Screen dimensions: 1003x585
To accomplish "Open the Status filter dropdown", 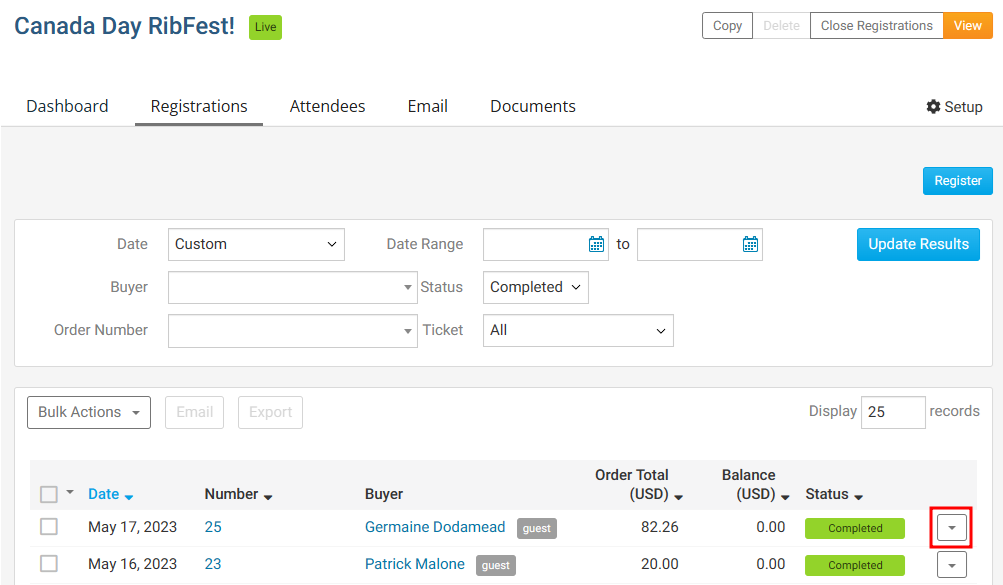I will 535,287.
